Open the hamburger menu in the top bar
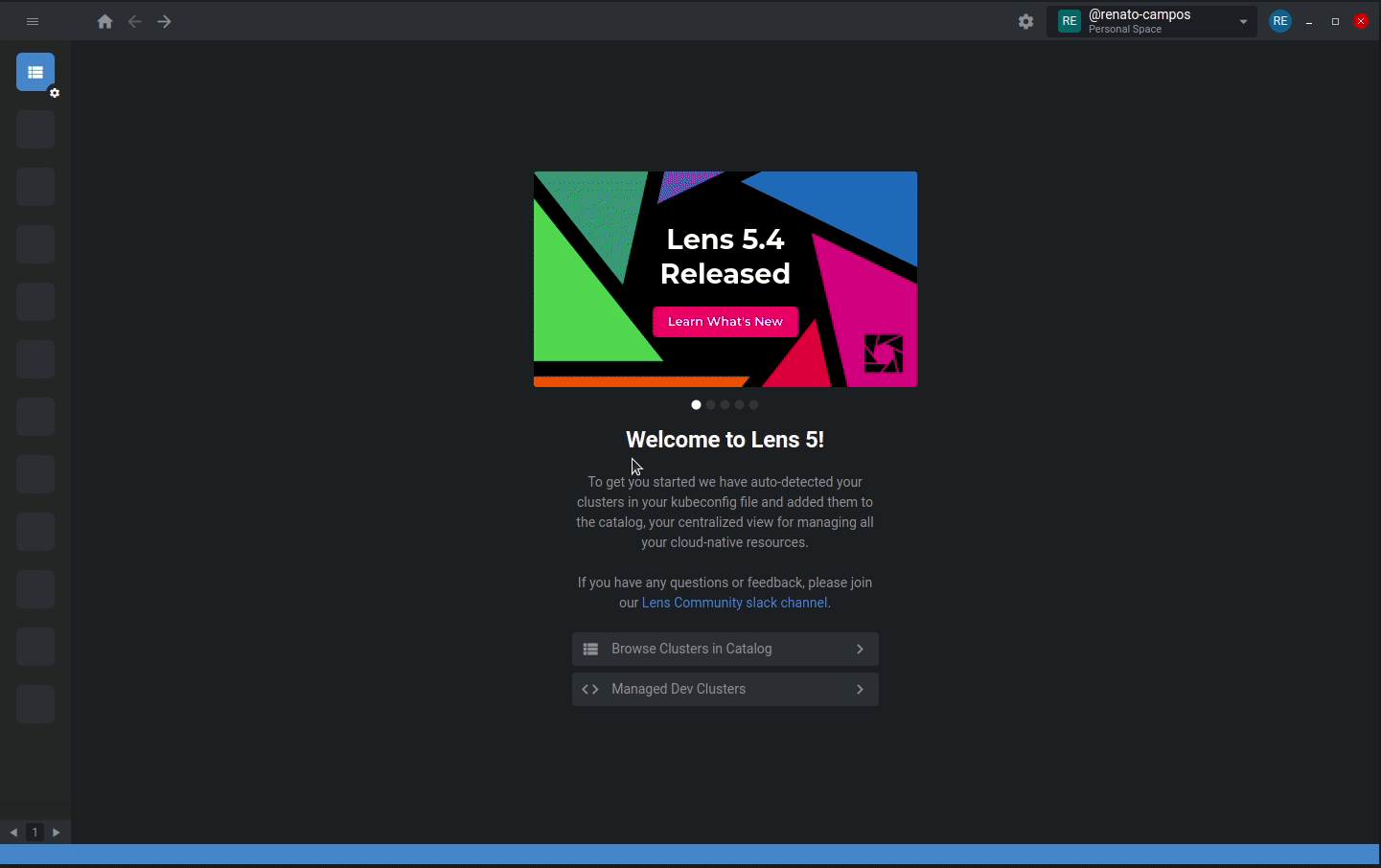 (x=33, y=21)
